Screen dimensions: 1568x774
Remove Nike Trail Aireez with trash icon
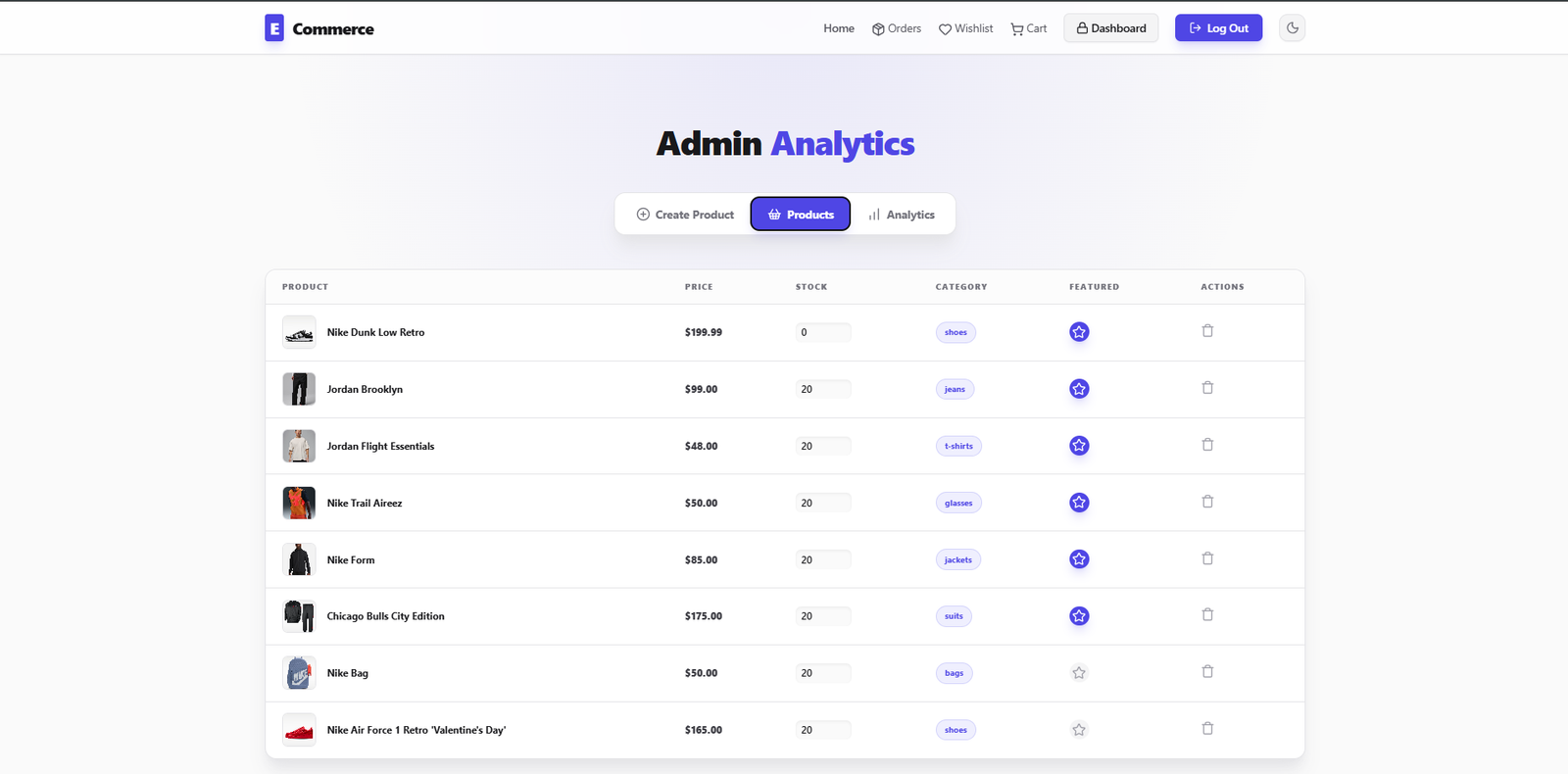coord(1207,502)
